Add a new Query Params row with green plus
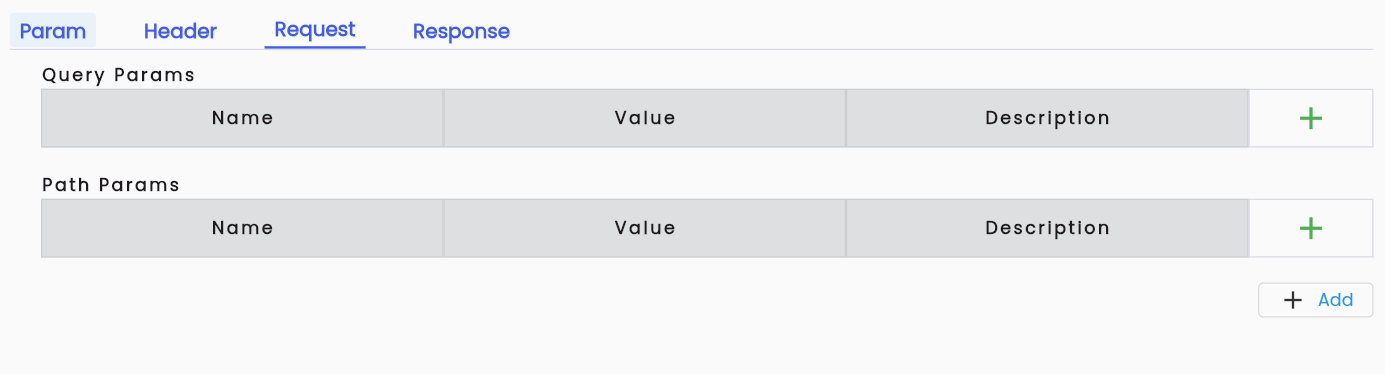Screen dimensions: 1385x374 tap(1310, 118)
